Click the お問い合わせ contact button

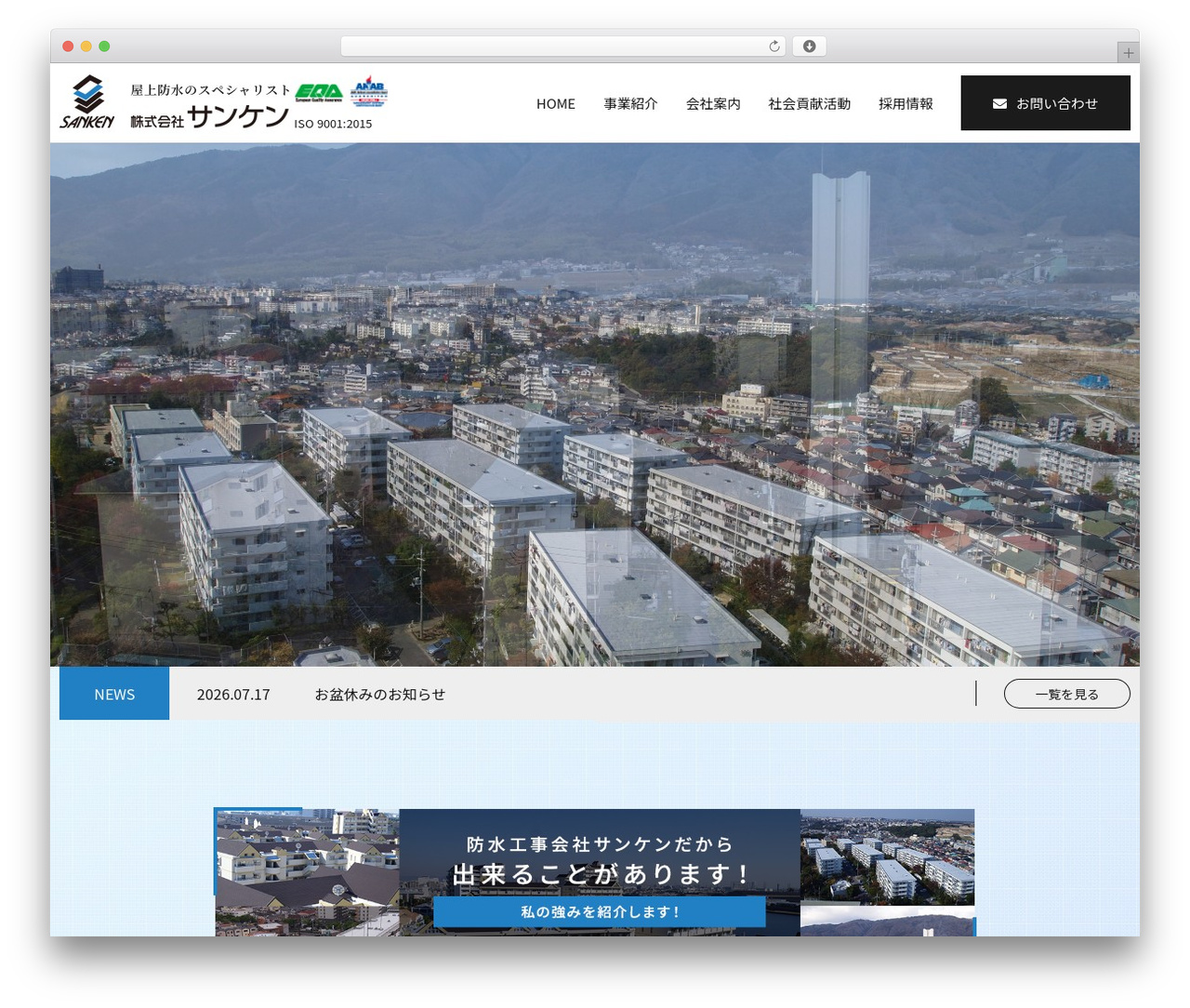pyautogui.click(x=1045, y=103)
